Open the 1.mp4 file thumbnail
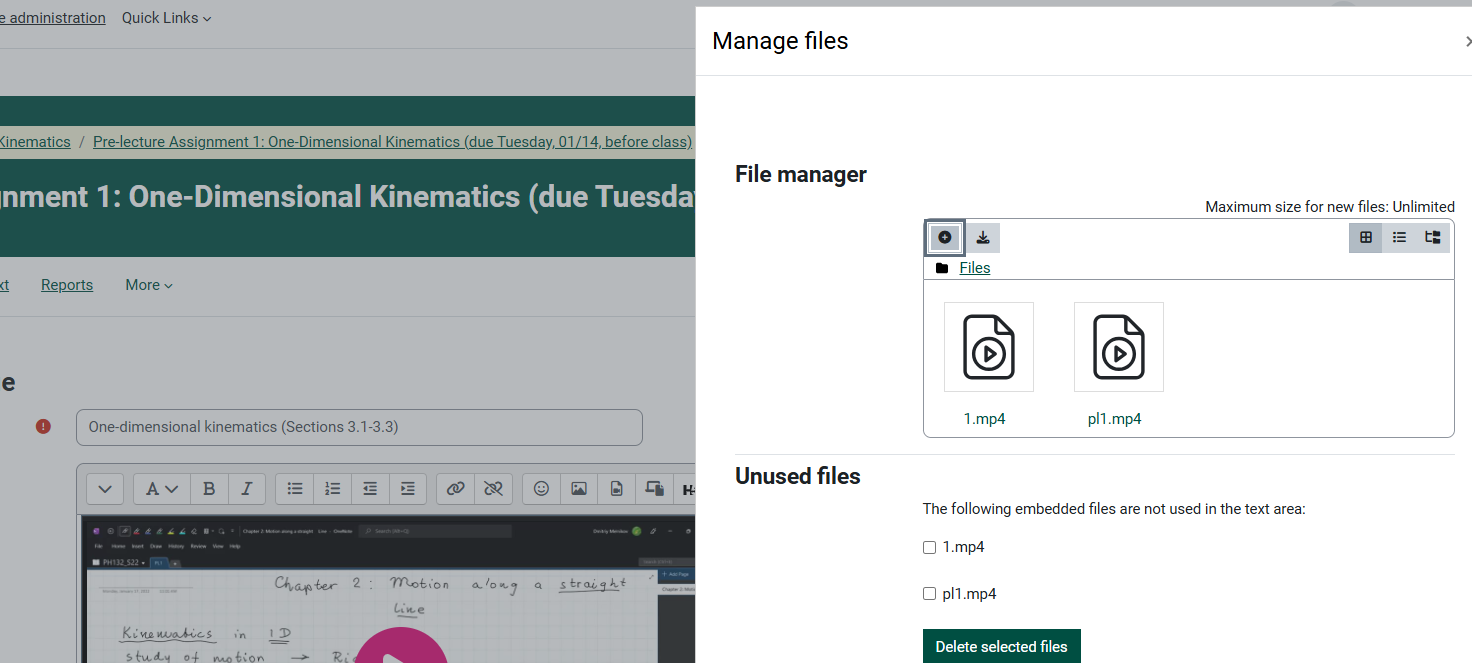 coord(988,347)
